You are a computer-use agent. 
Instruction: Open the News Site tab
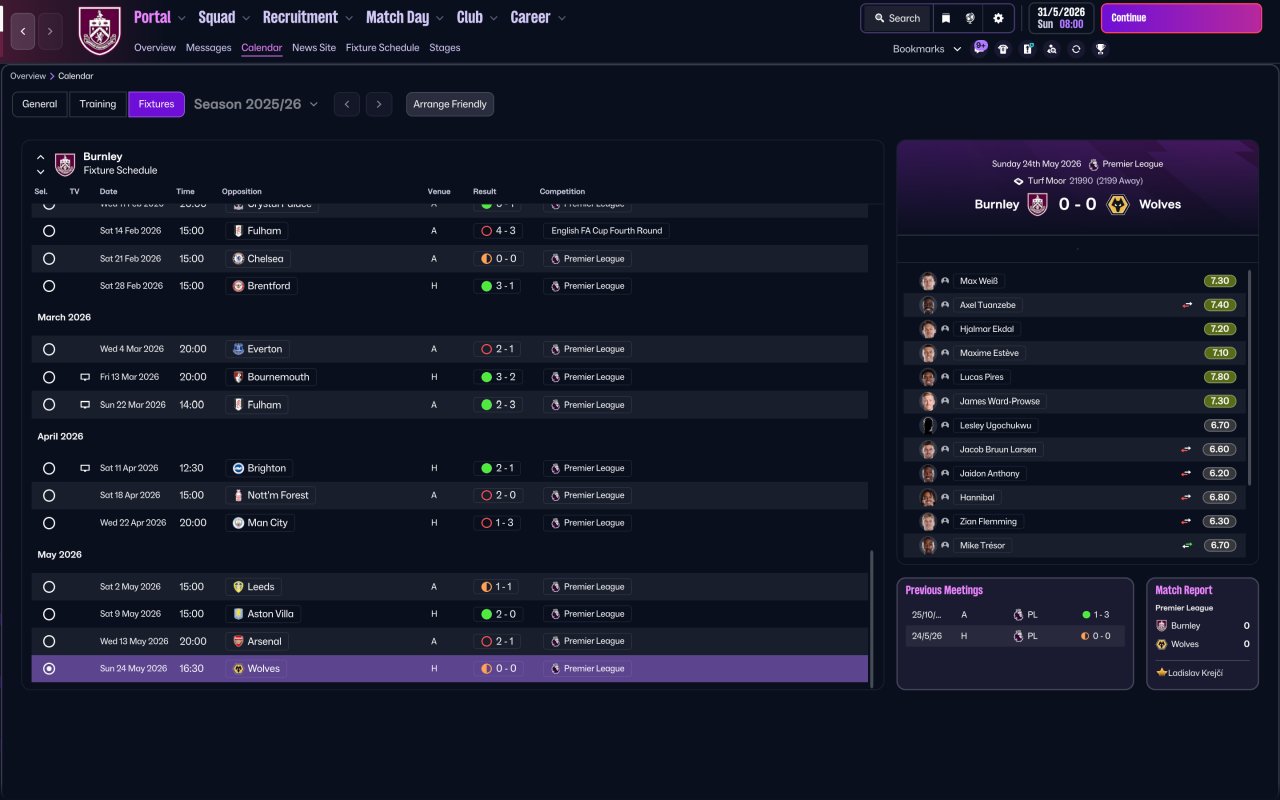pyautogui.click(x=314, y=48)
